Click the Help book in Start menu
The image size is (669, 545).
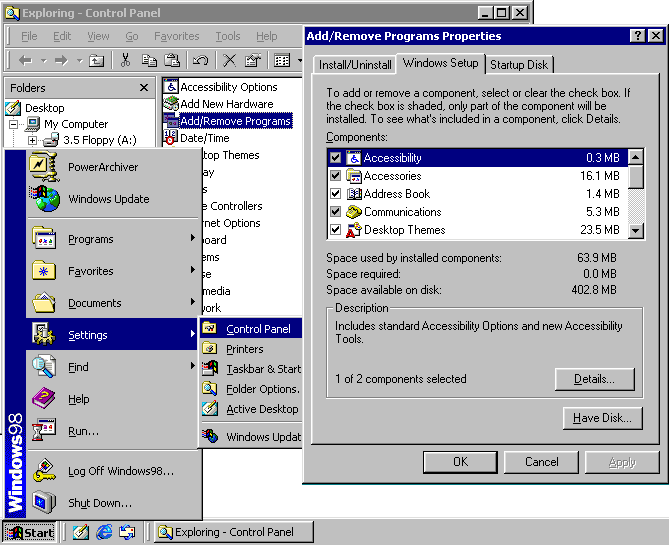pos(113,399)
